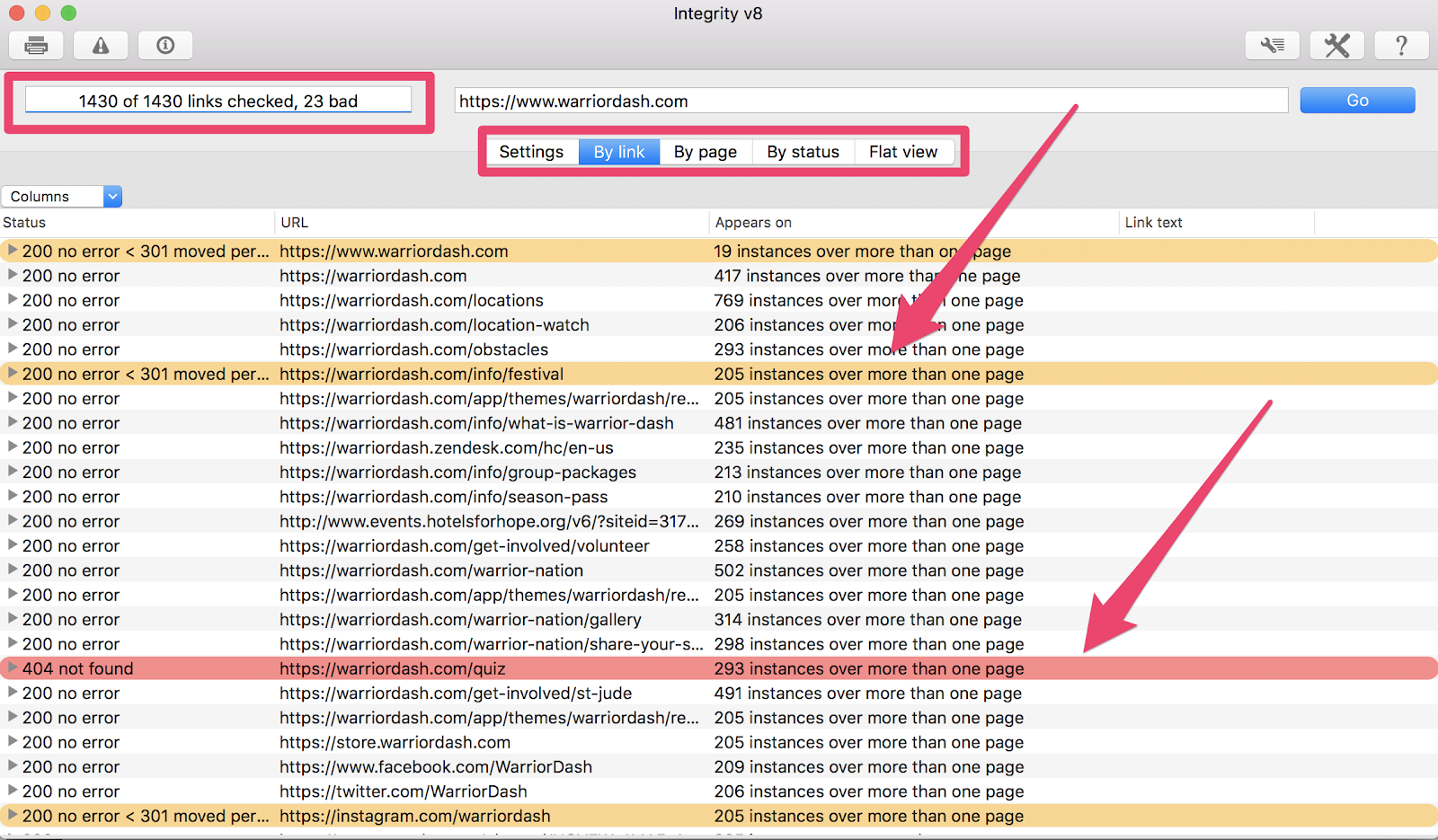Viewport: 1438px width, 840px height.
Task: Click the Go button
Action: point(1357,101)
